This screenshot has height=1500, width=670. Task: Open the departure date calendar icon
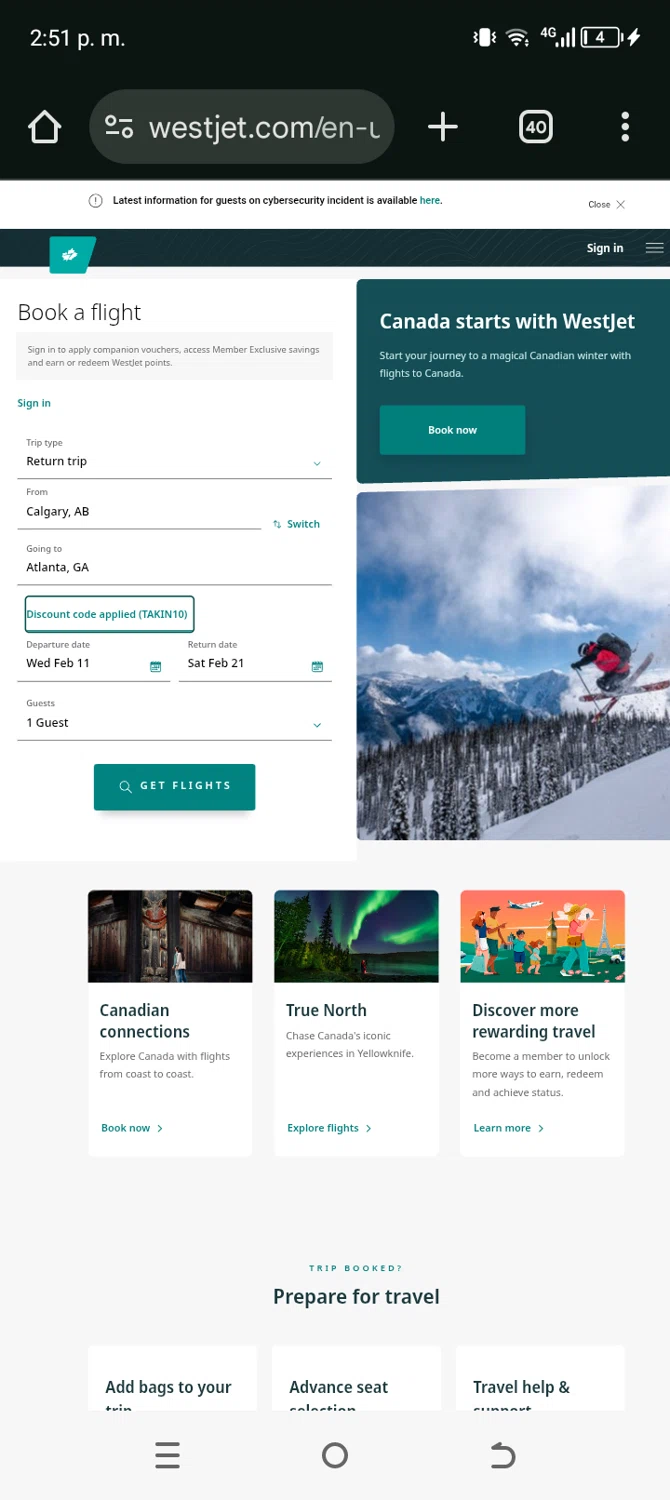click(x=155, y=666)
